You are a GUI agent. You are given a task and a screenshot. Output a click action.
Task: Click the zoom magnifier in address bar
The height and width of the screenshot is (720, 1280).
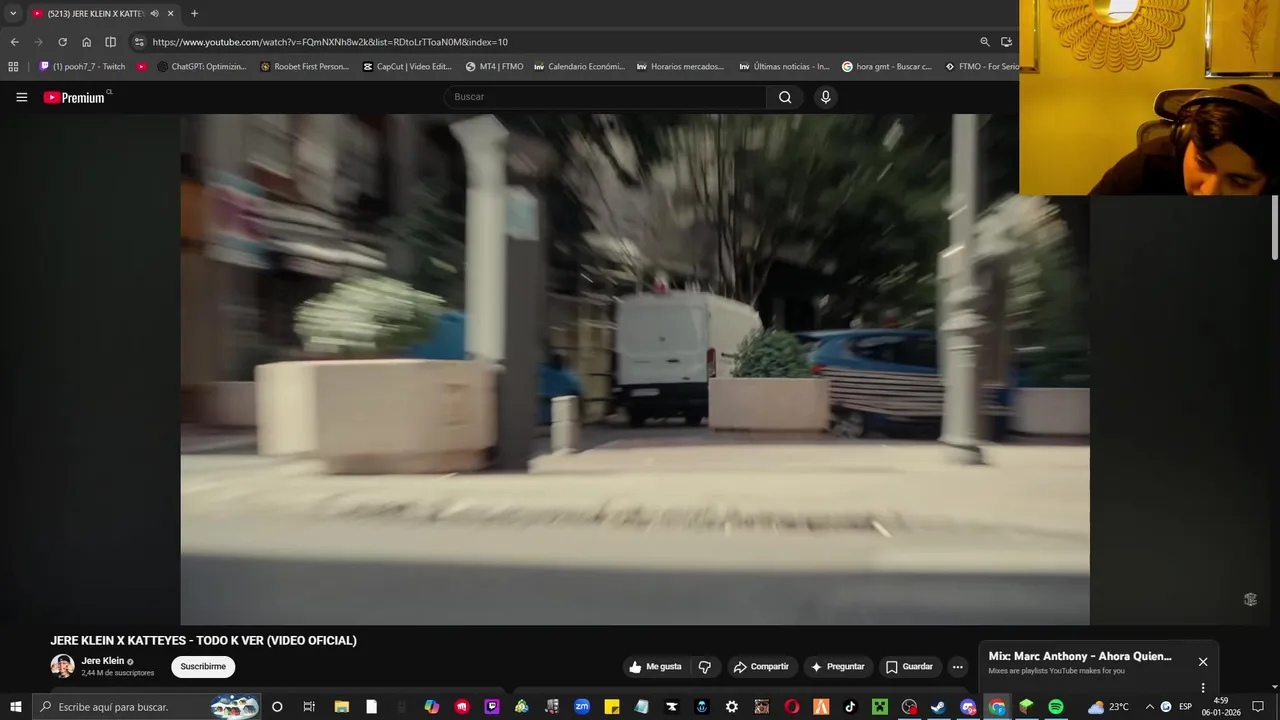click(x=985, y=42)
